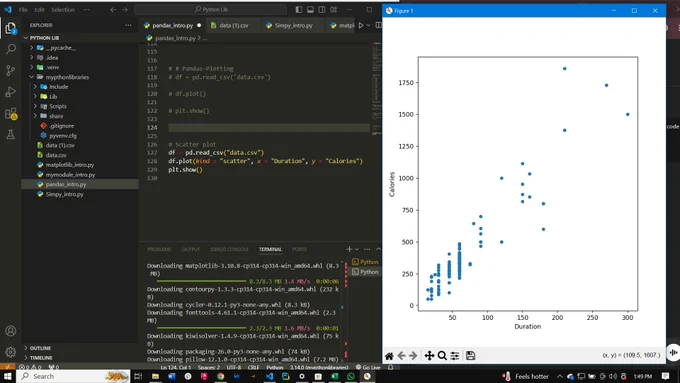The image size is (680, 383).
Task: Run Python file with play button
Action: [361, 26]
